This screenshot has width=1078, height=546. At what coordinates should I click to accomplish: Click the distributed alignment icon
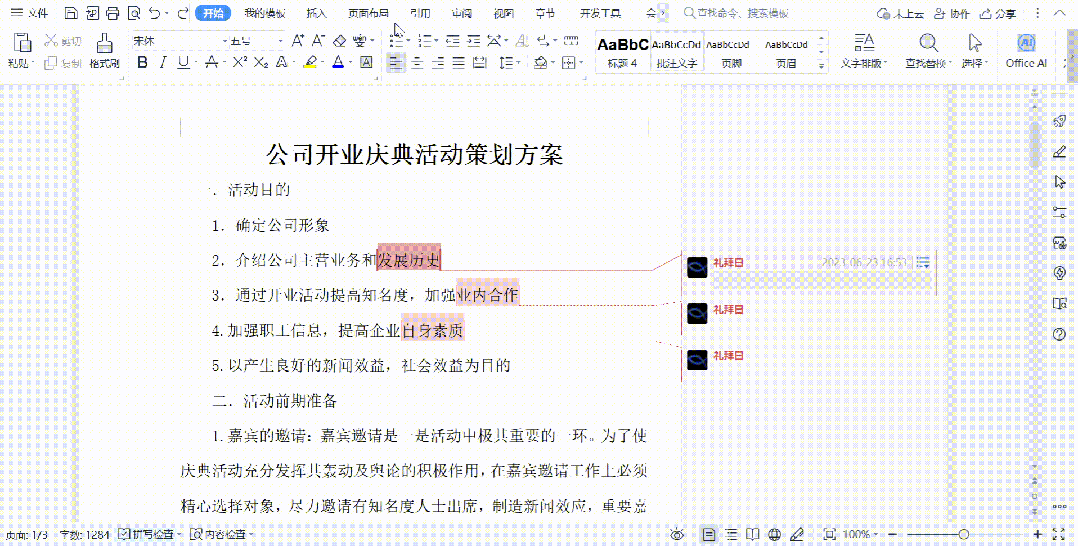pyautogui.click(x=480, y=63)
